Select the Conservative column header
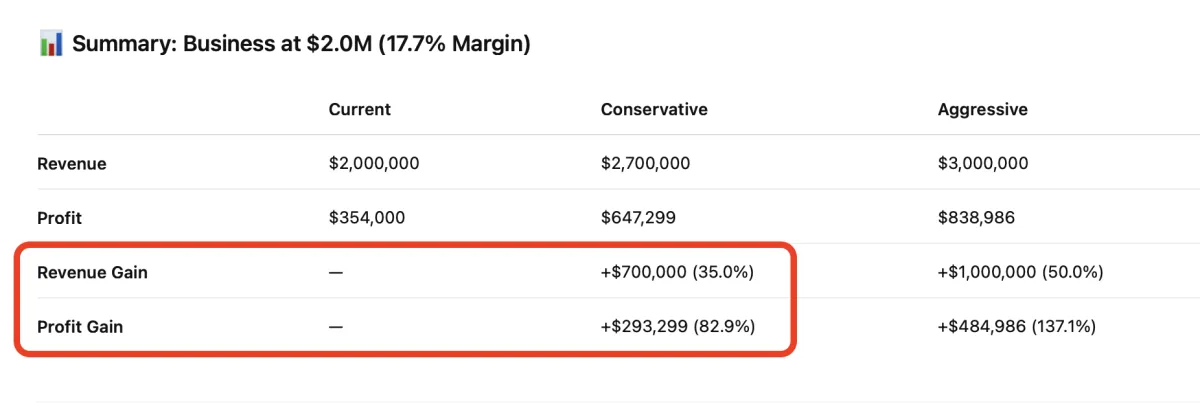Screen dimensions: 1200x413 click(654, 109)
